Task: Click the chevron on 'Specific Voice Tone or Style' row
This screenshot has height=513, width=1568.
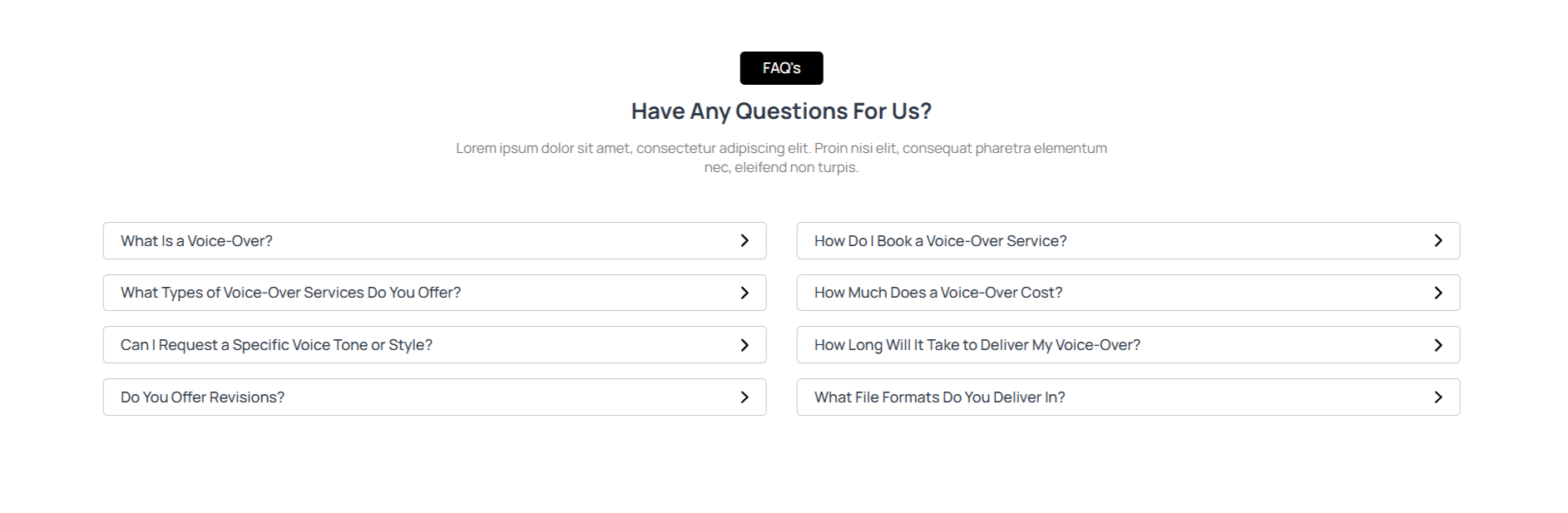Action: 744,345
